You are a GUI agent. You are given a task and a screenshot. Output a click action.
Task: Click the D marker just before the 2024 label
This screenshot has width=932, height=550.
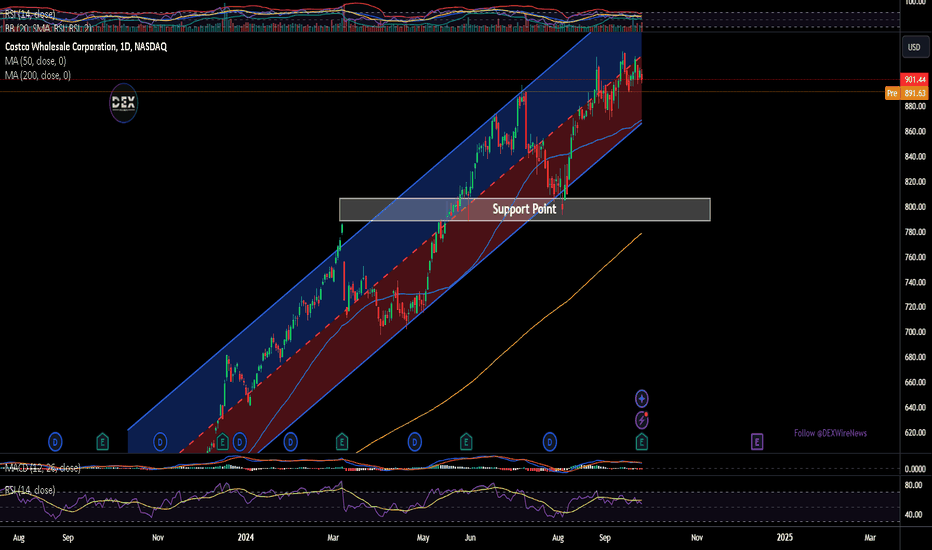(240, 442)
